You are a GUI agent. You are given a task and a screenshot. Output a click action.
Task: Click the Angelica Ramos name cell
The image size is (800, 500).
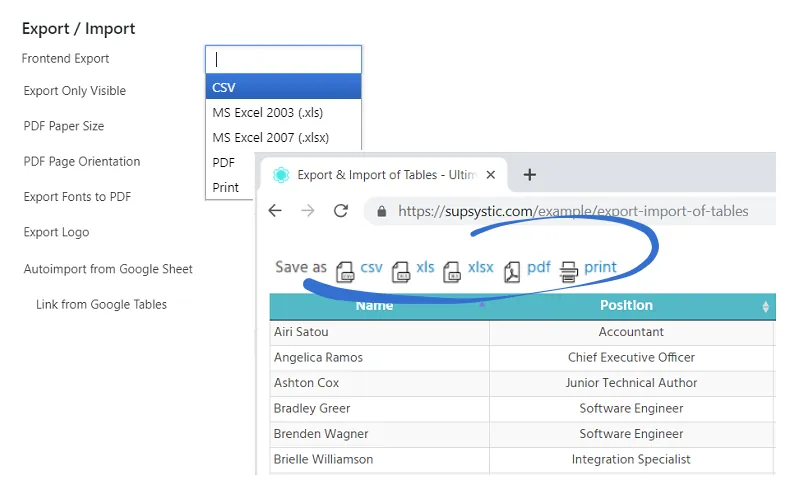tap(380, 358)
